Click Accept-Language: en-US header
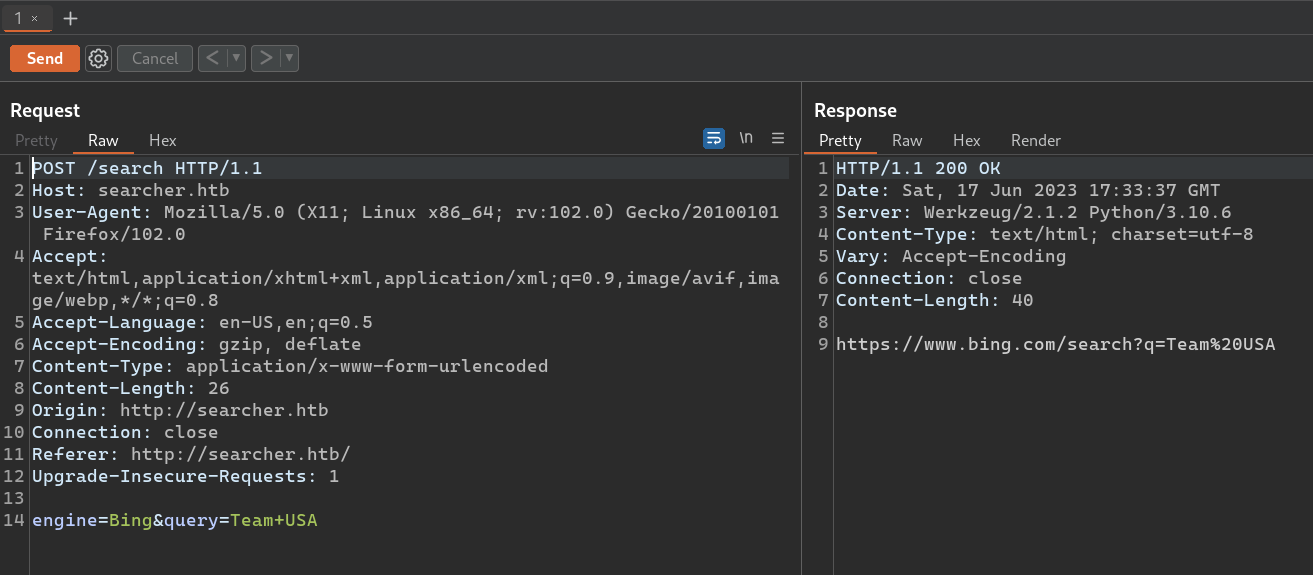 (x=202, y=322)
